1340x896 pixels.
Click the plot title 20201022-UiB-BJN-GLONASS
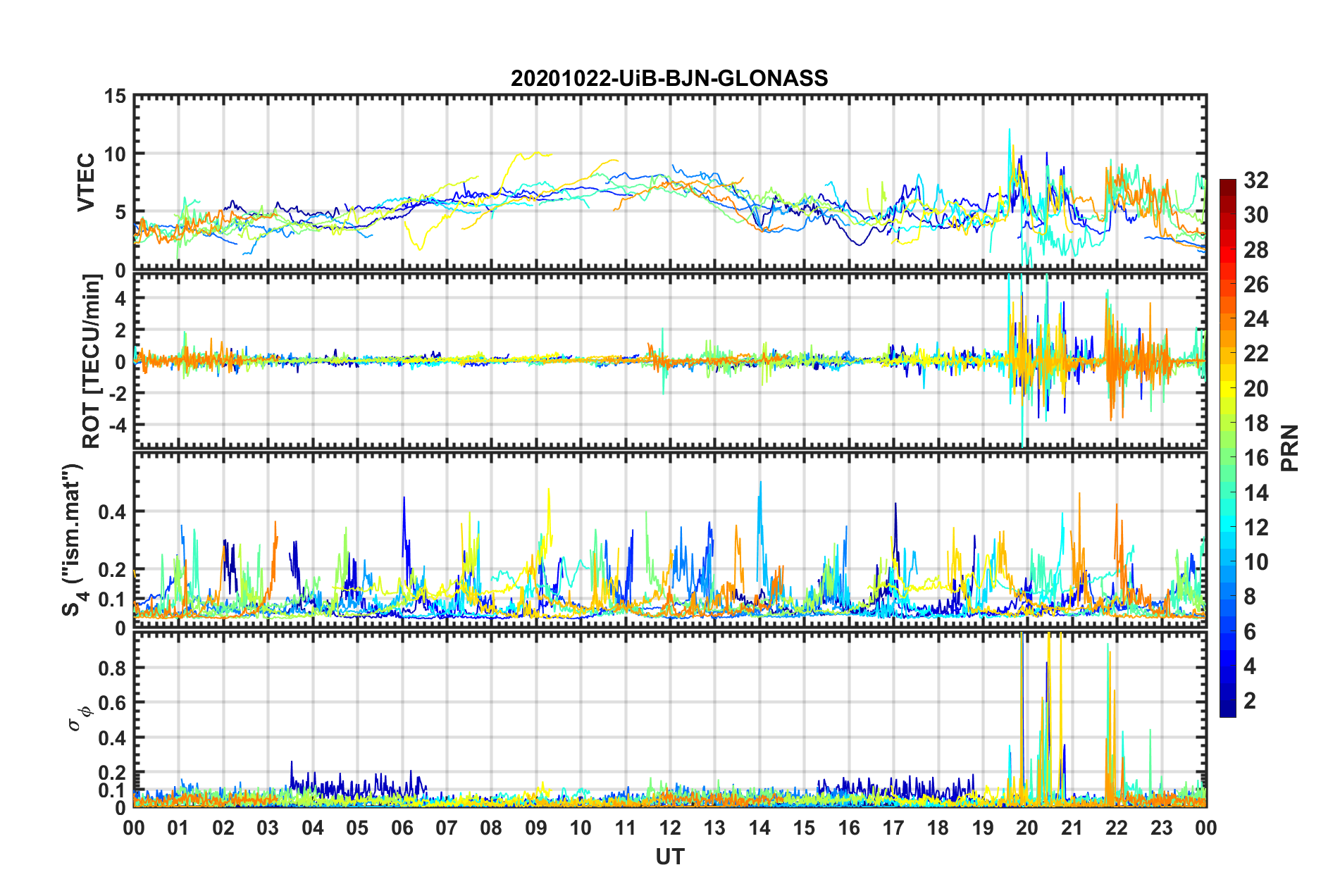[669, 78]
